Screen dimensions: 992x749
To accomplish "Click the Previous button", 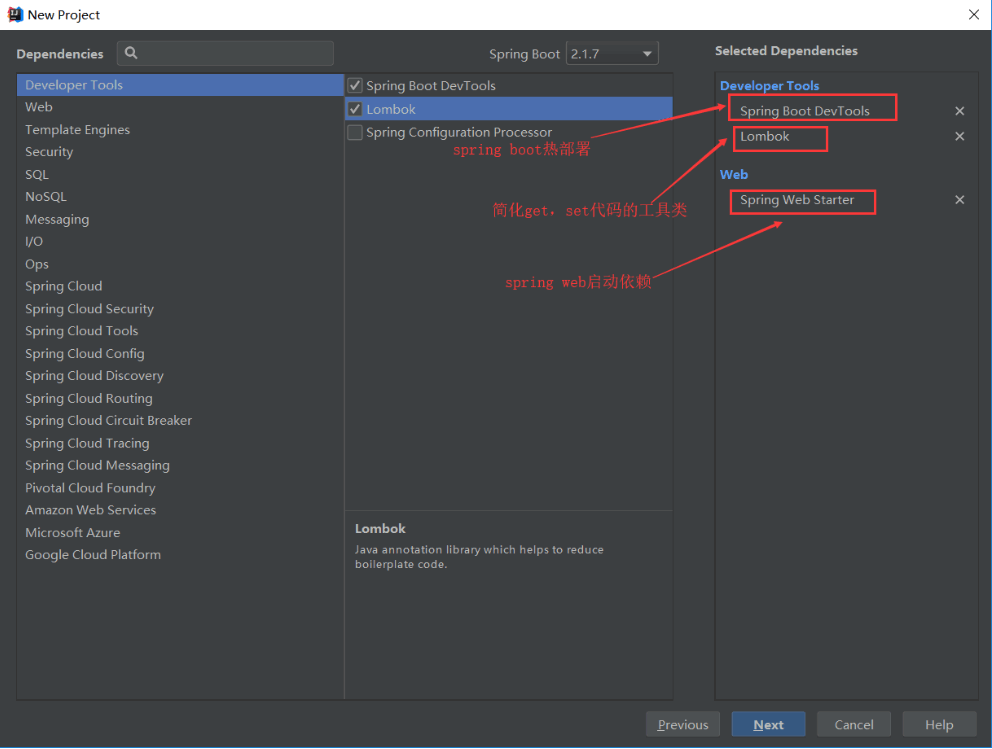I will [x=683, y=724].
